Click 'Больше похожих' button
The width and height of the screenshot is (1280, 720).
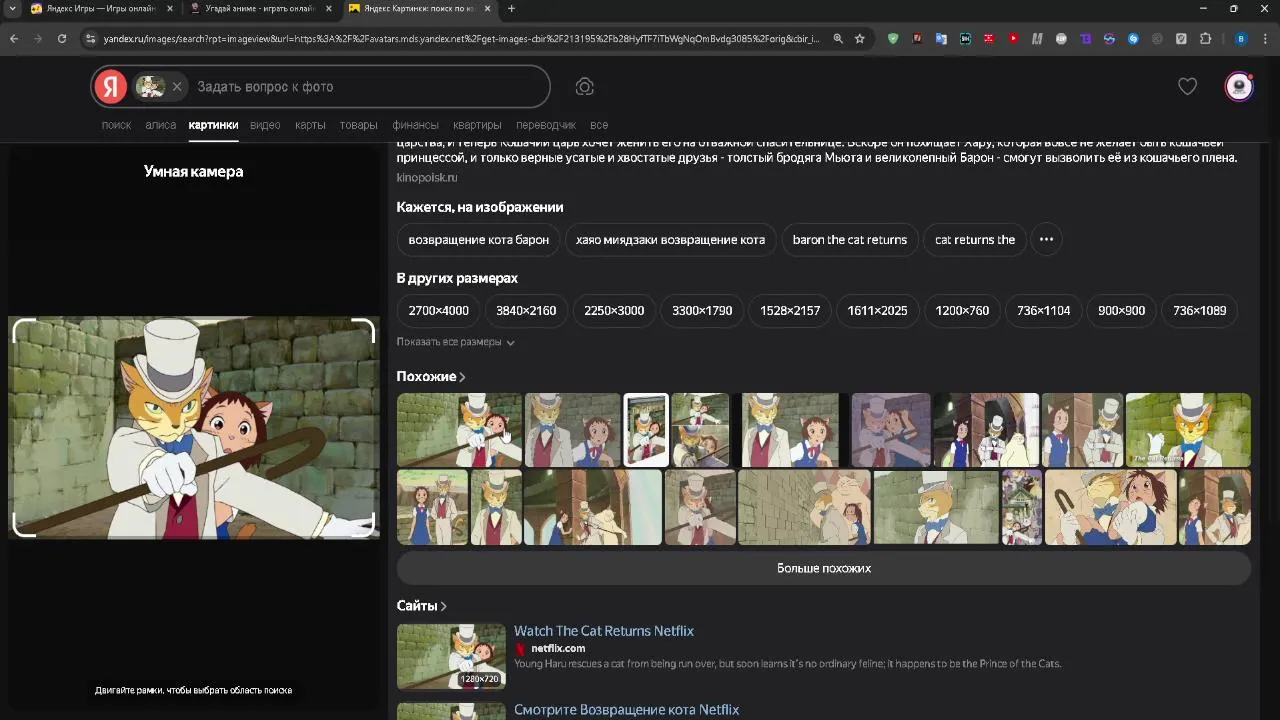(x=824, y=568)
